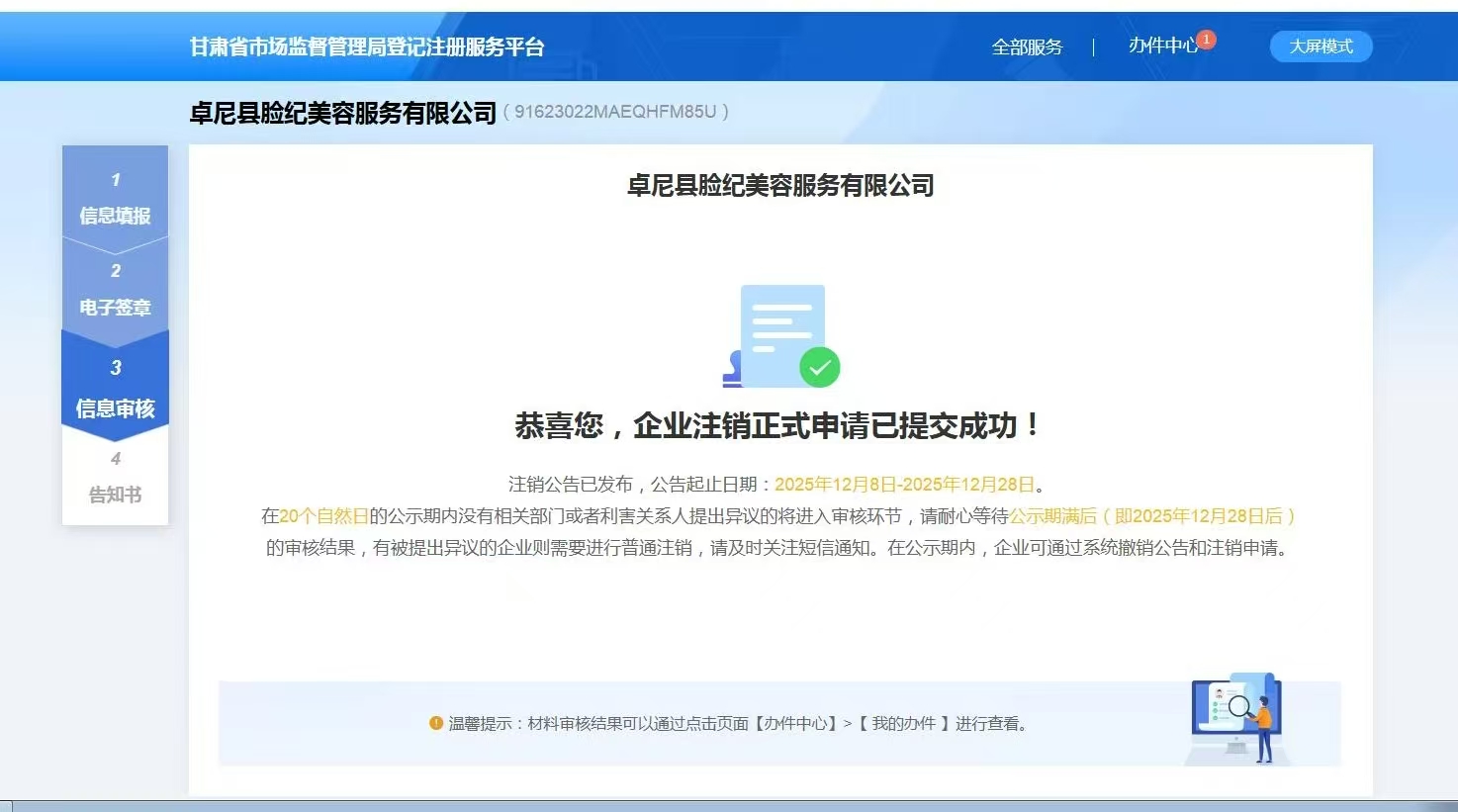This screenshot has width=1458, height=812.
Task: Click the credit code 91623022MAEQHFM85U
Action: pos(615,112)
